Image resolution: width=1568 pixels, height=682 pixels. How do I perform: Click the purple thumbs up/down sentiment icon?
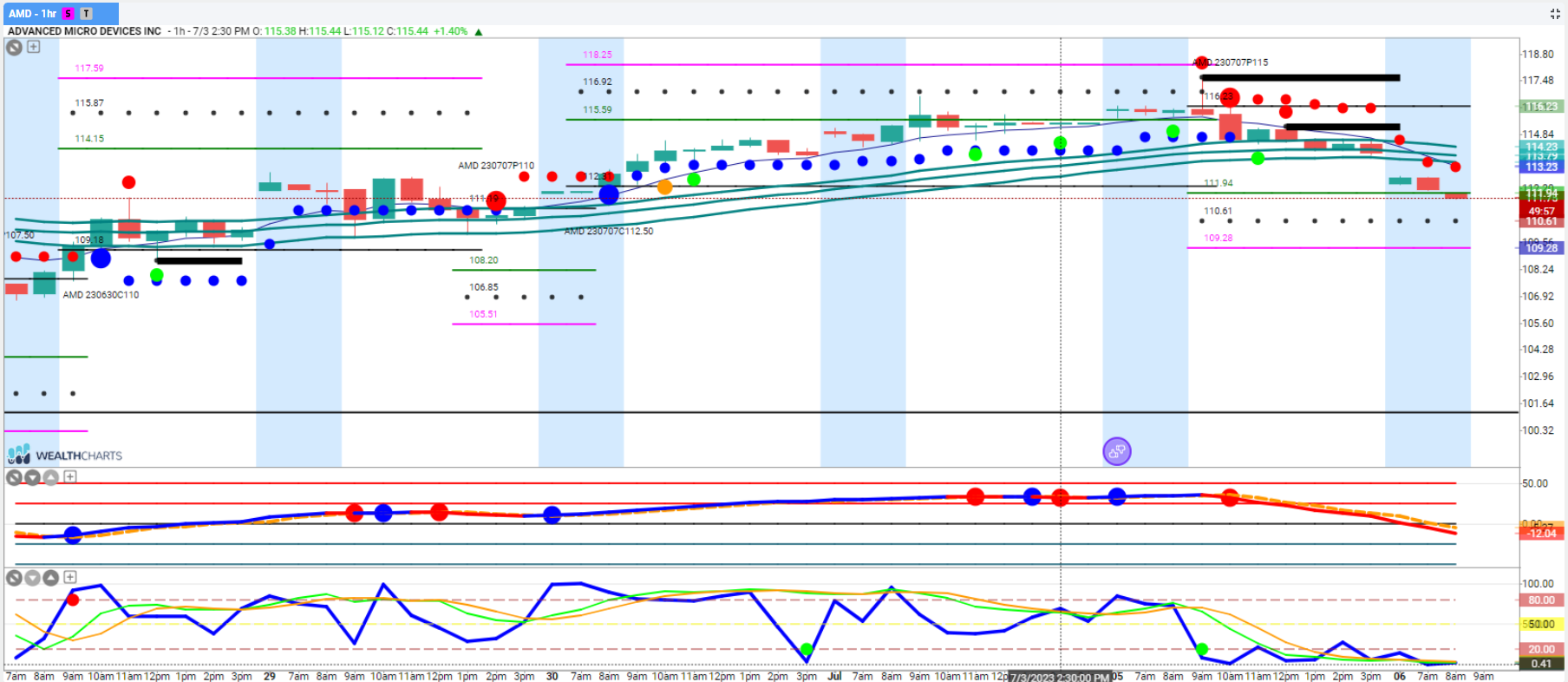tap(1117, 451)
